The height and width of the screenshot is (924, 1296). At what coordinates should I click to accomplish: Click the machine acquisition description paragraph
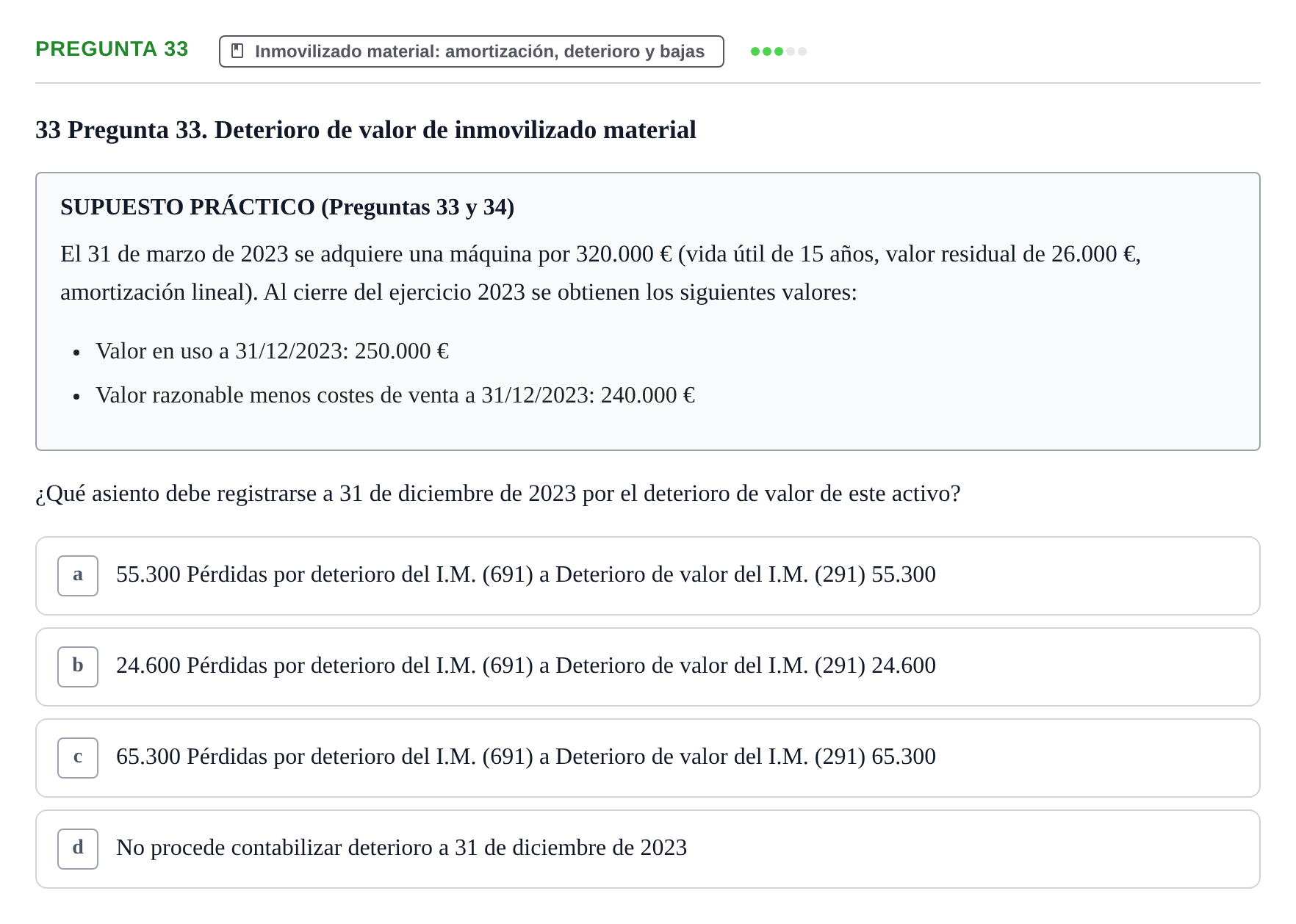coord(600,273)
